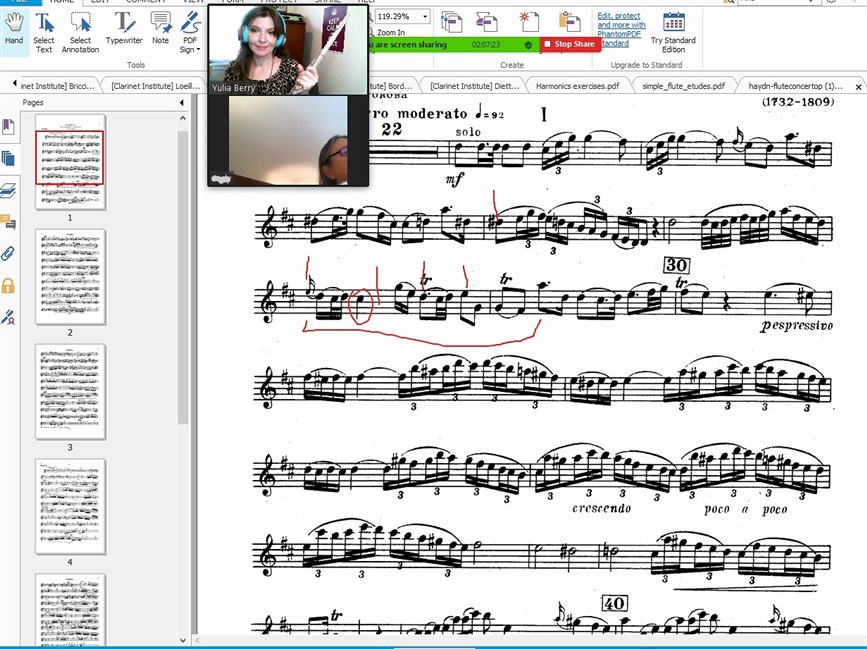This screenshot has width=867, height=649.
Task: Add a Note comment
Action: click(161, 29)
